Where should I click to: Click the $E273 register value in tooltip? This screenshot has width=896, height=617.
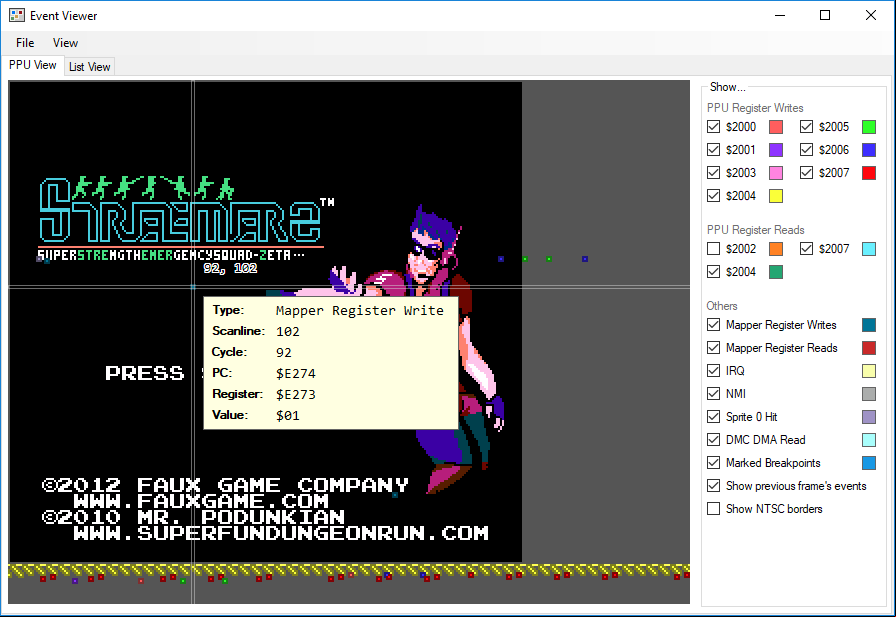tap(295, 395)
